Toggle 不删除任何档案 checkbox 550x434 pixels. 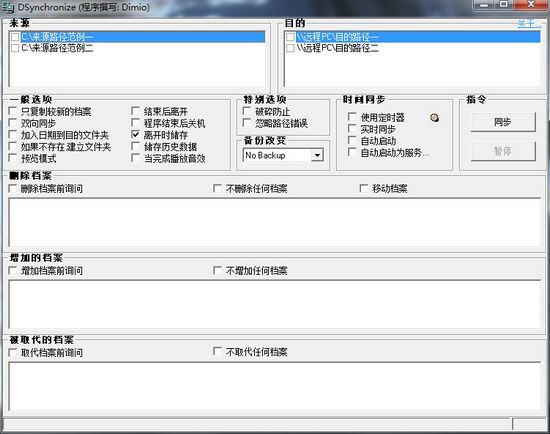coord(217,189)
